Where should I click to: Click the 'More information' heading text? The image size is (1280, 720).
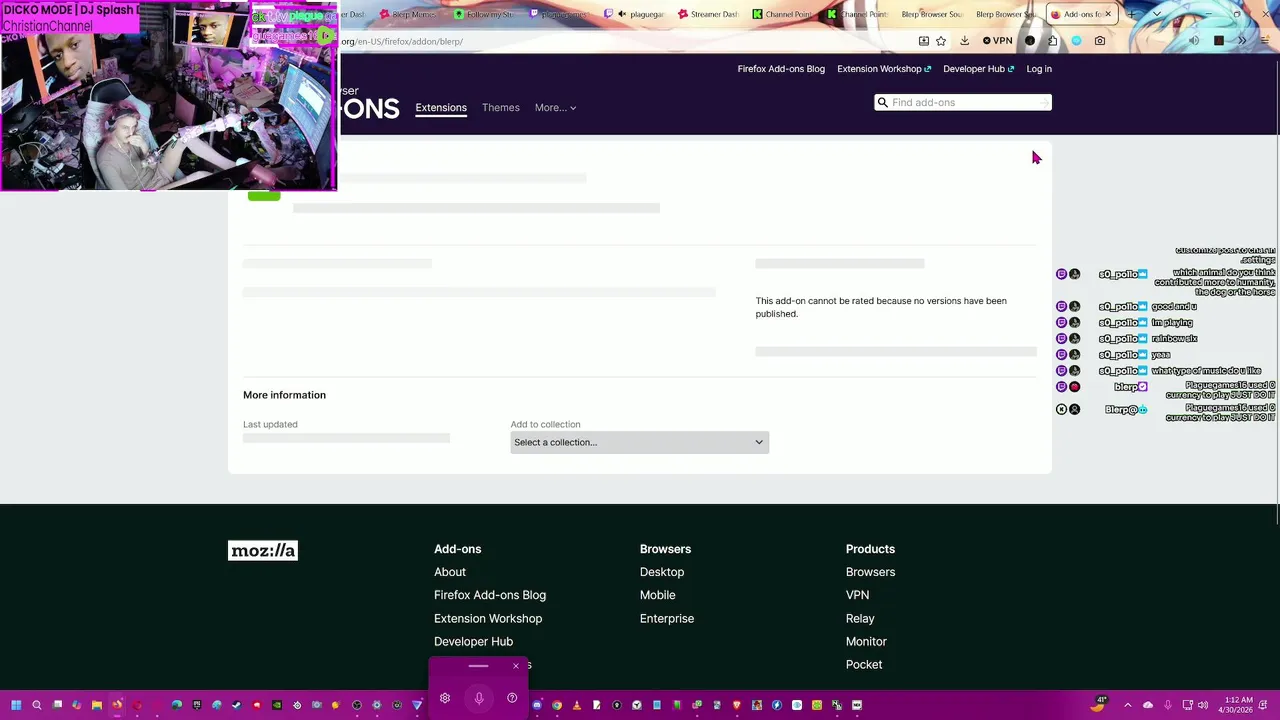[x=284, y=395]
